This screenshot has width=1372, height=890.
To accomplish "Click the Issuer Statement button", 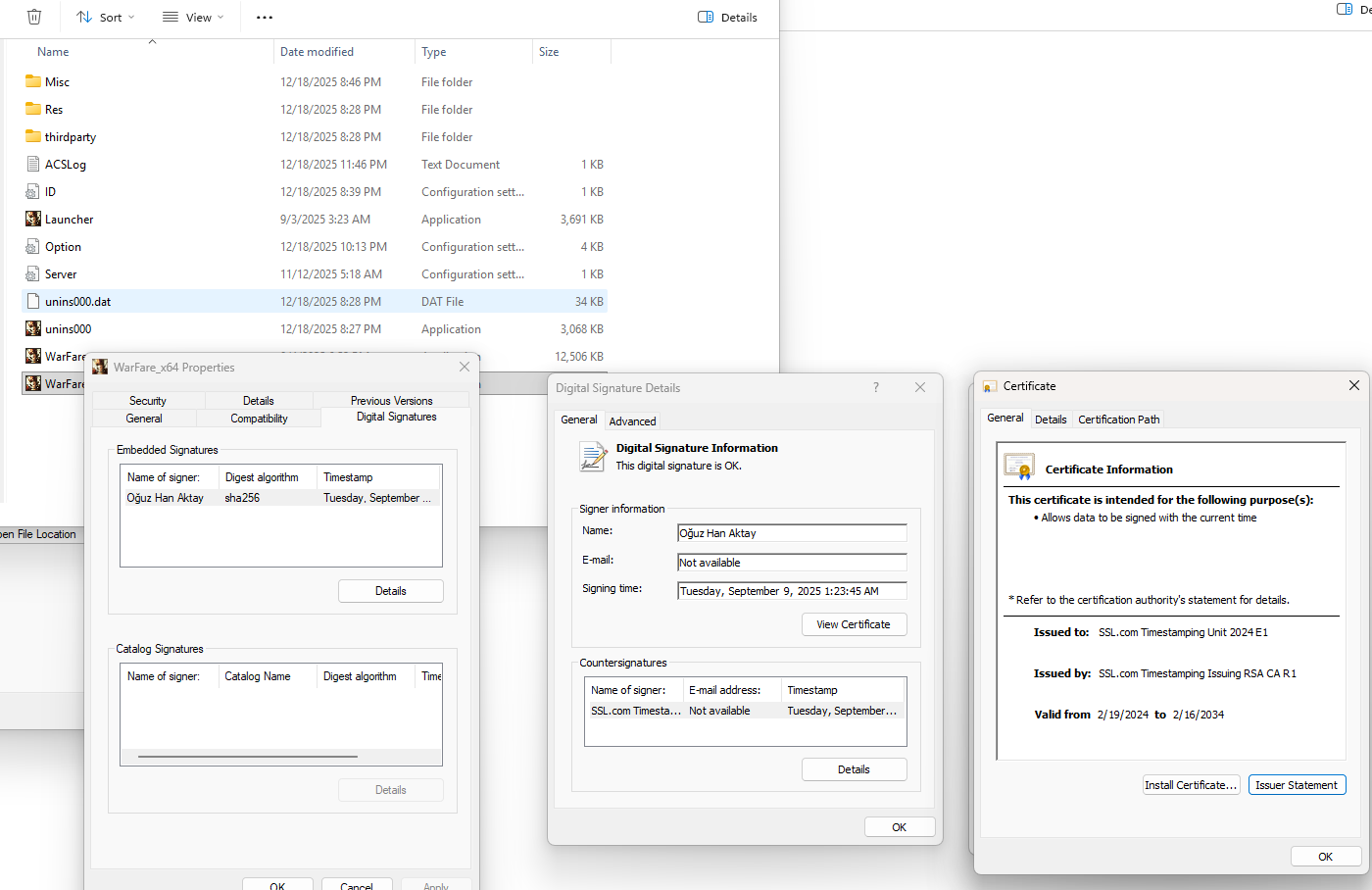I will point(1297,785).
